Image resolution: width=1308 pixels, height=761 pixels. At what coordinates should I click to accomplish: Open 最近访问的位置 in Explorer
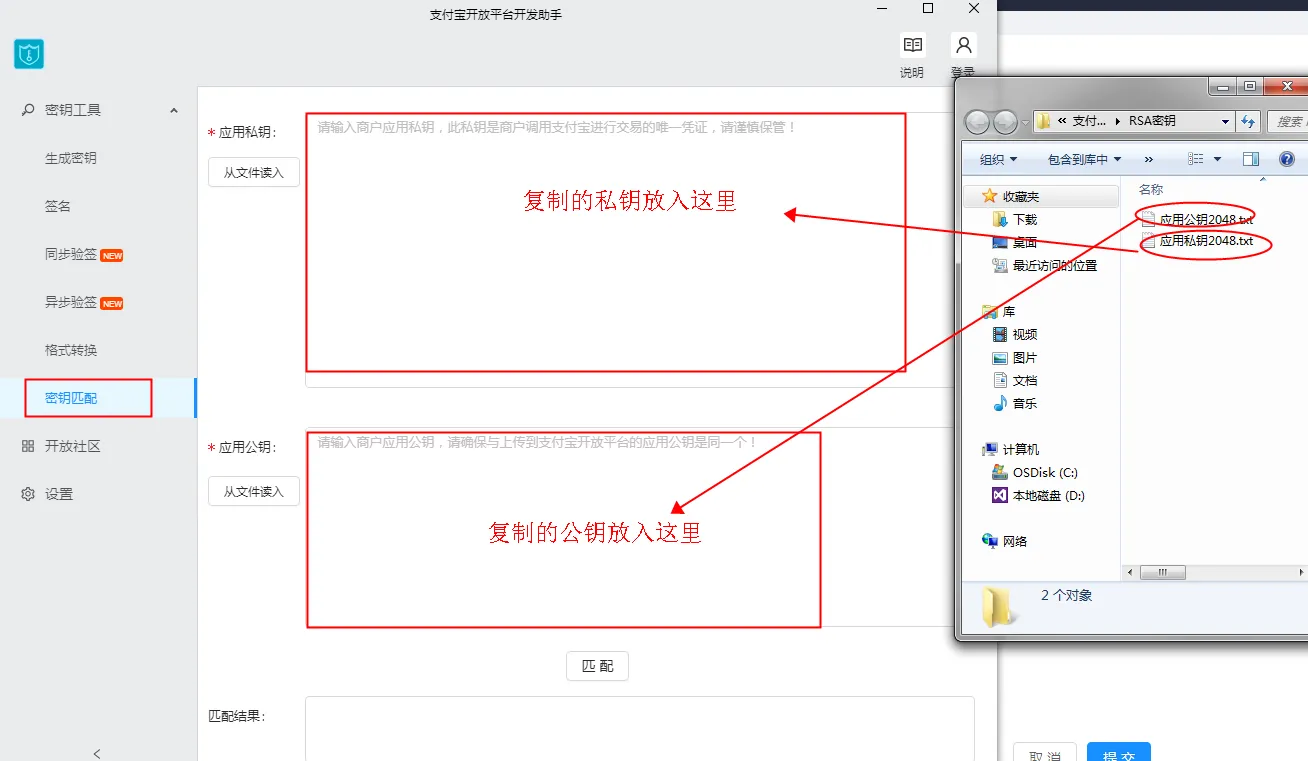coord(1044,265)
